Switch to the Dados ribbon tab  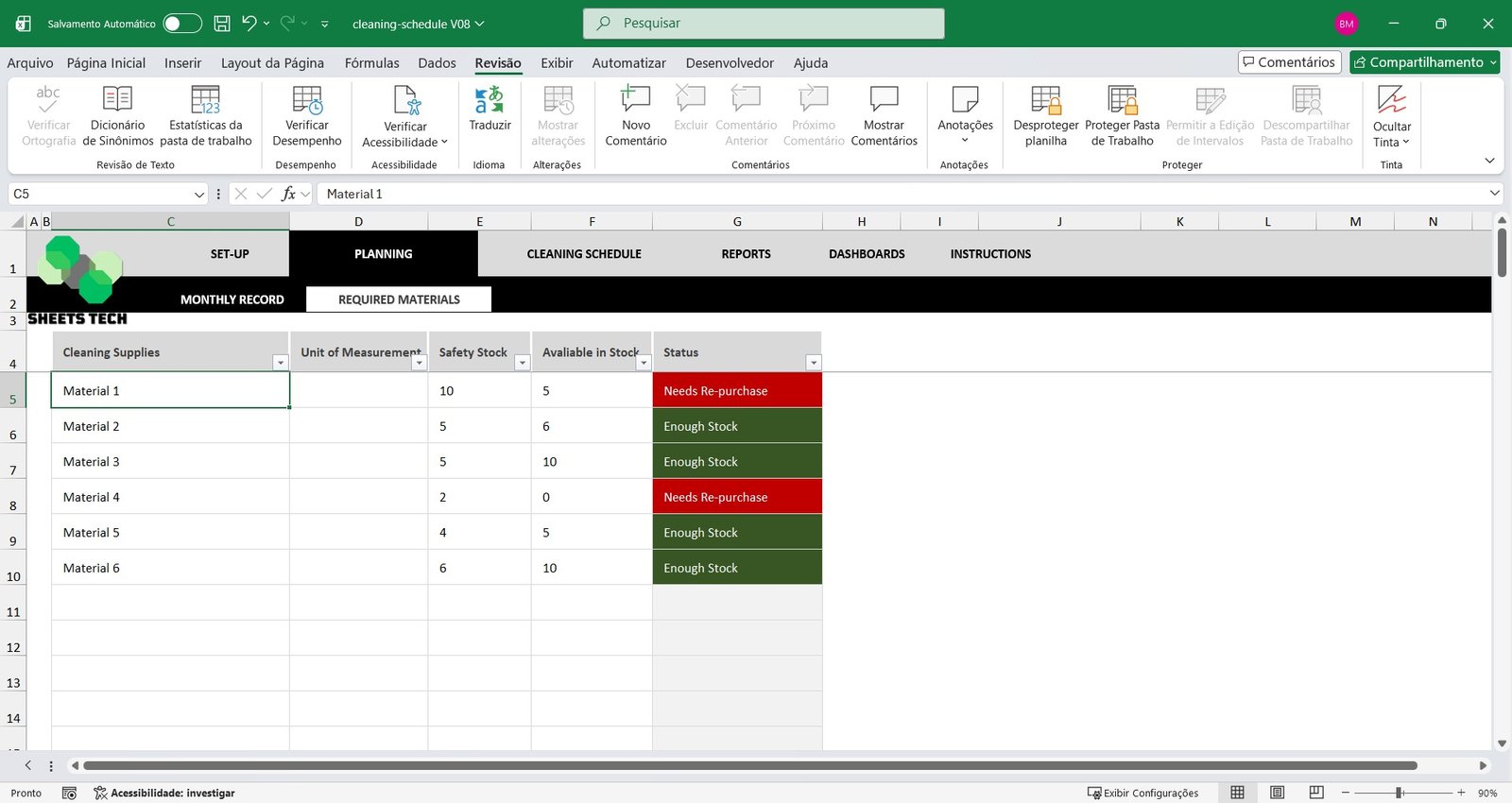coord(437,63)
